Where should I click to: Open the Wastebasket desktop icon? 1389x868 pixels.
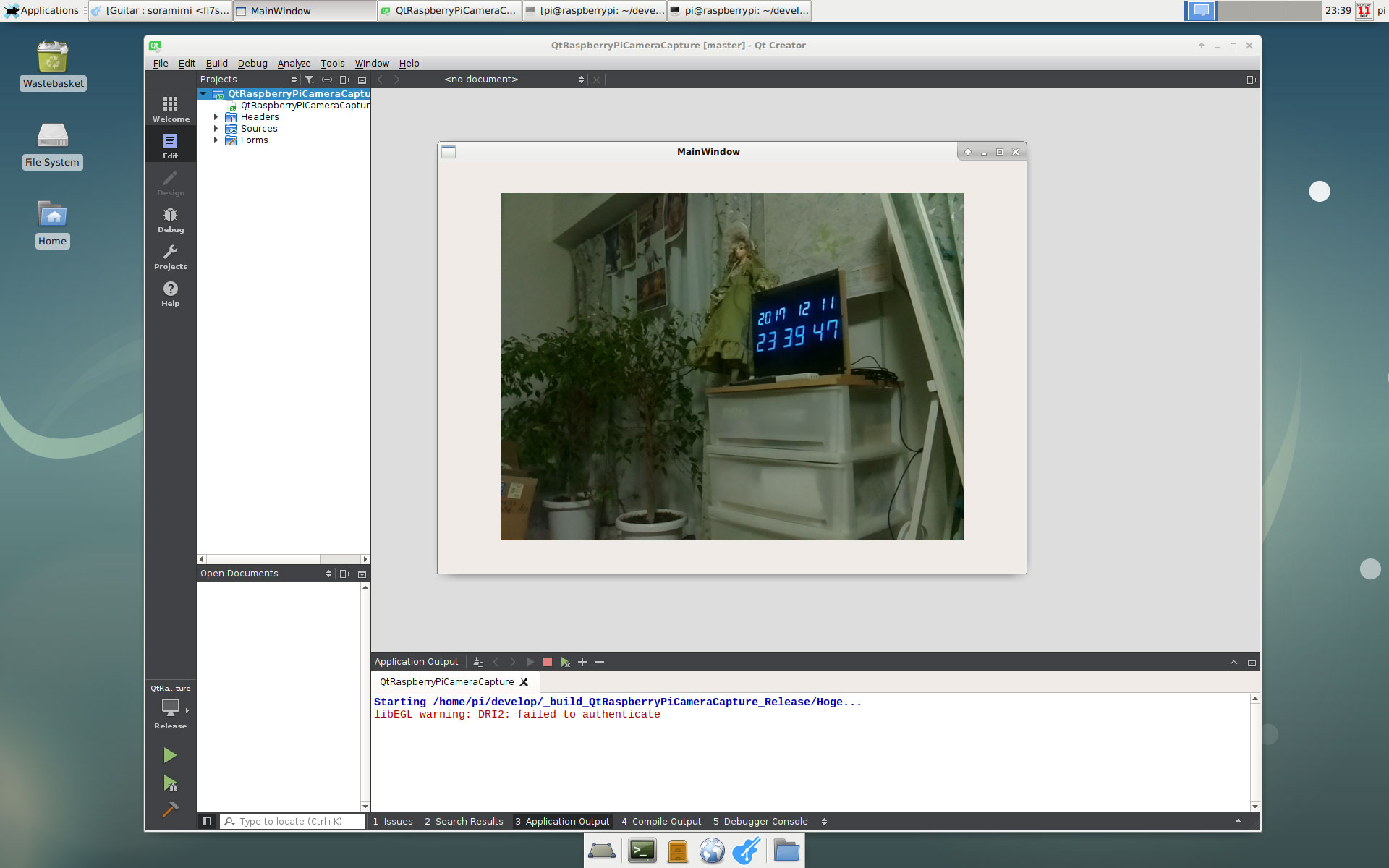53,64
